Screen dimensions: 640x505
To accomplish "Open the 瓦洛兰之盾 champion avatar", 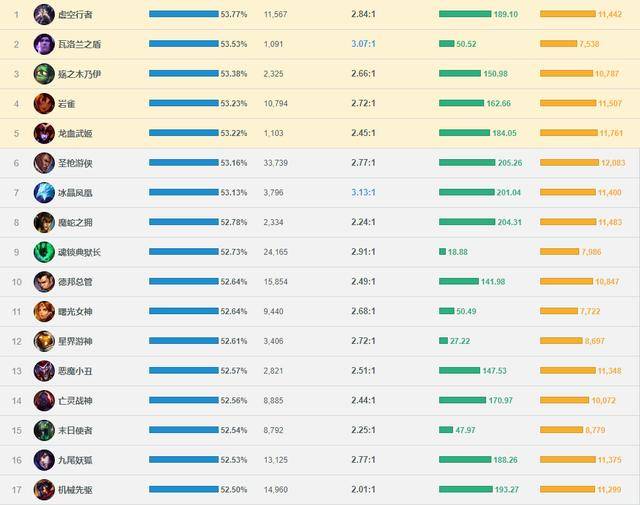I will click(x=44, y=44).
